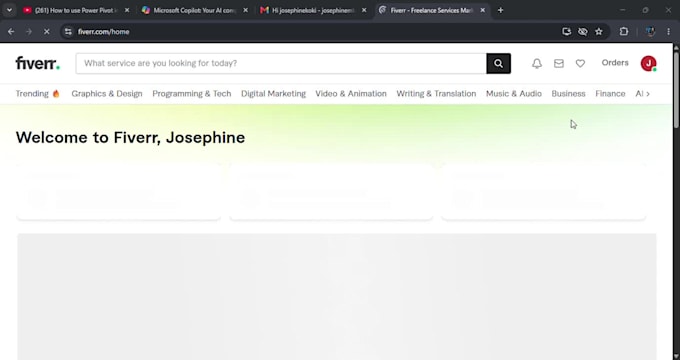
Task: Open the Chrome profile icon in toolbar
Action: (650, 32)
